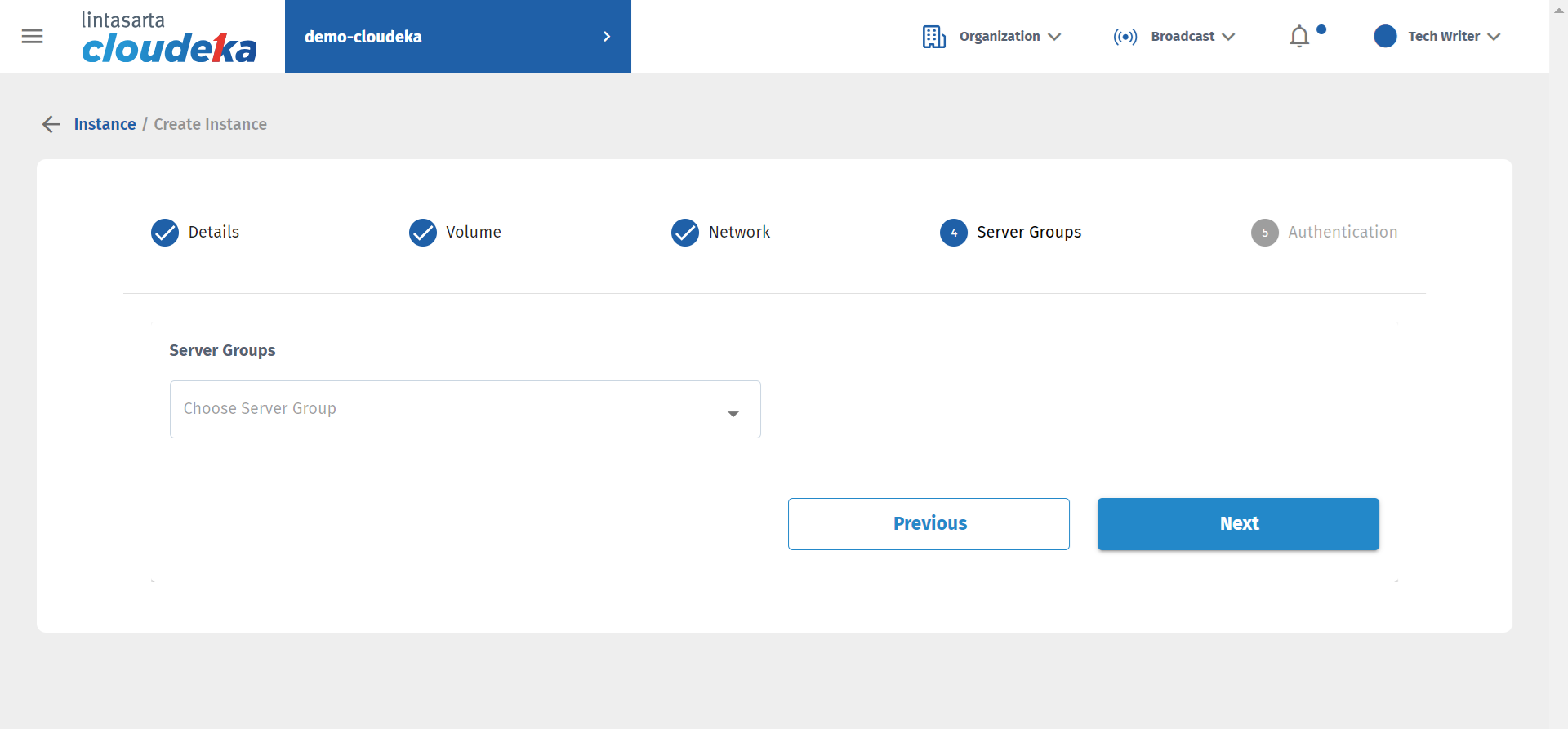Screen dimensions: 1568x729
Task: Select the Authentication step number 5
Action: coord(1265,233)
